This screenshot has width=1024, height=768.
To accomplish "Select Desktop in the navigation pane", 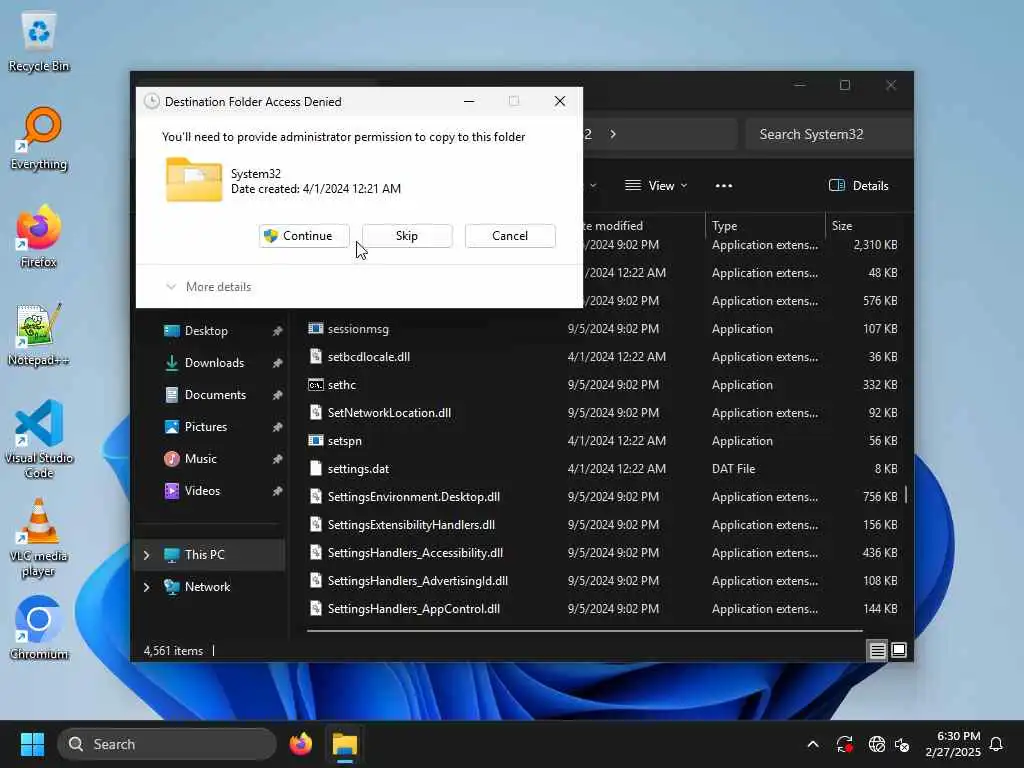I will [x=206, y=331].
